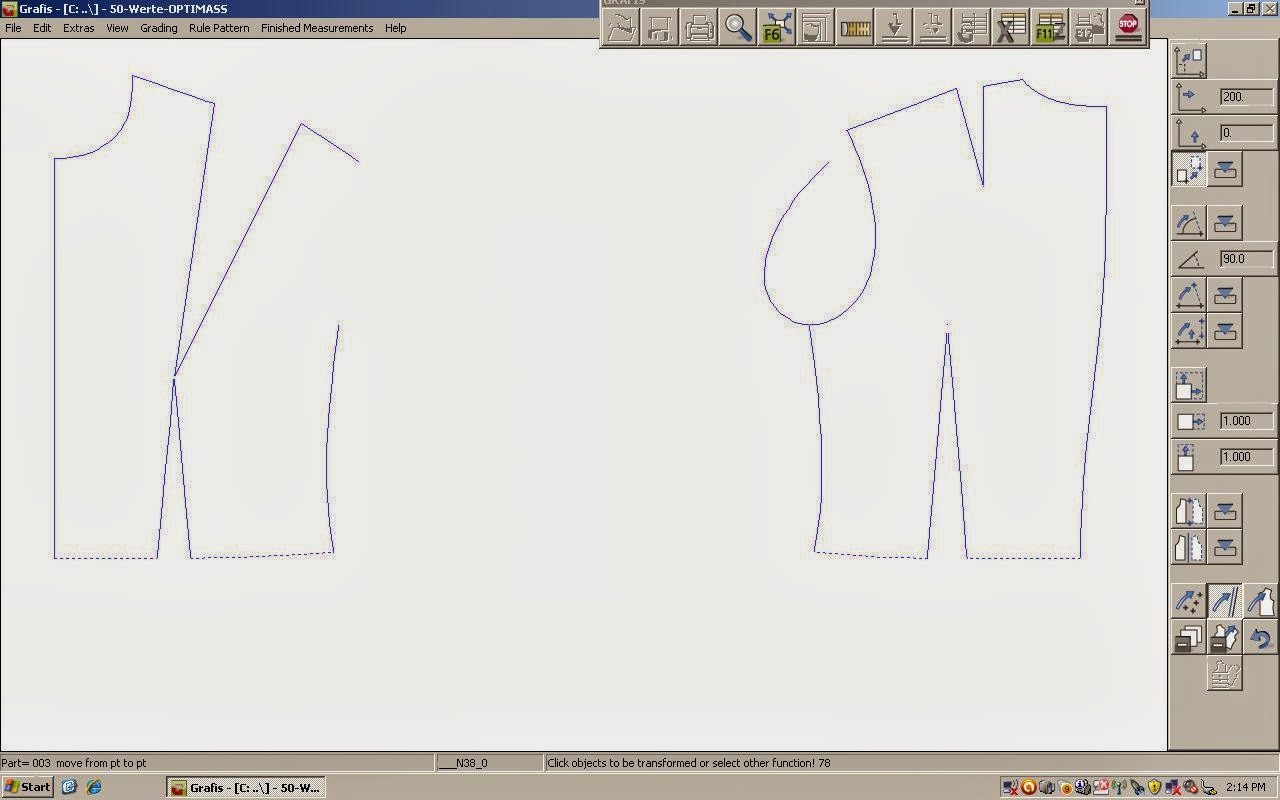Click the vertical scale icon beside second 1.000
Screen dimensions: 1280x800
click(x=1189, y=457)
